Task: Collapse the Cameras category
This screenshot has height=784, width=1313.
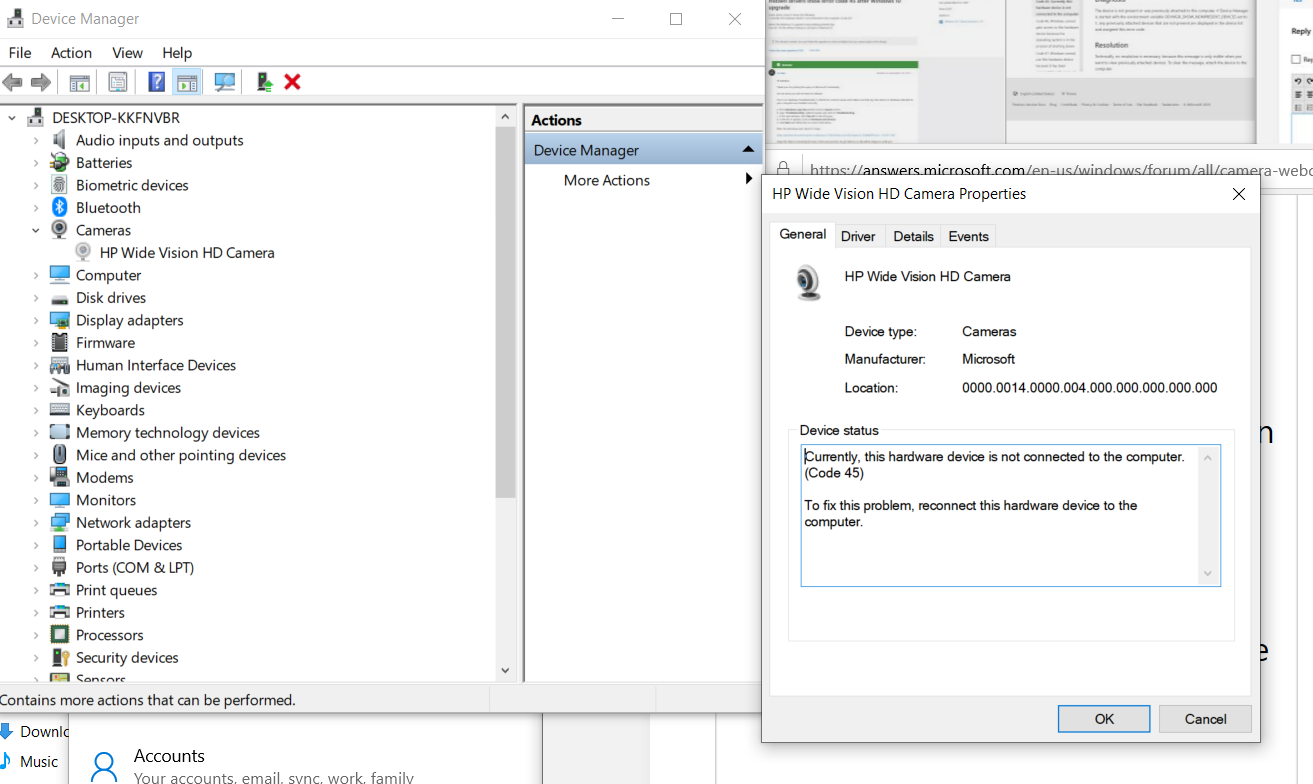Action: 36,230
